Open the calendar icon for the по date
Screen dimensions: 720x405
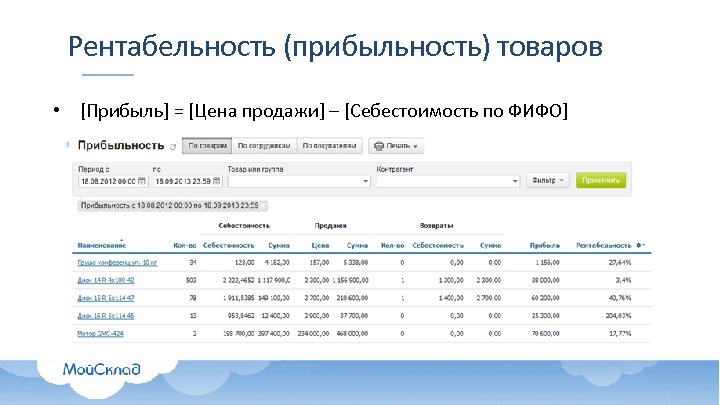[x=217, y=181]
